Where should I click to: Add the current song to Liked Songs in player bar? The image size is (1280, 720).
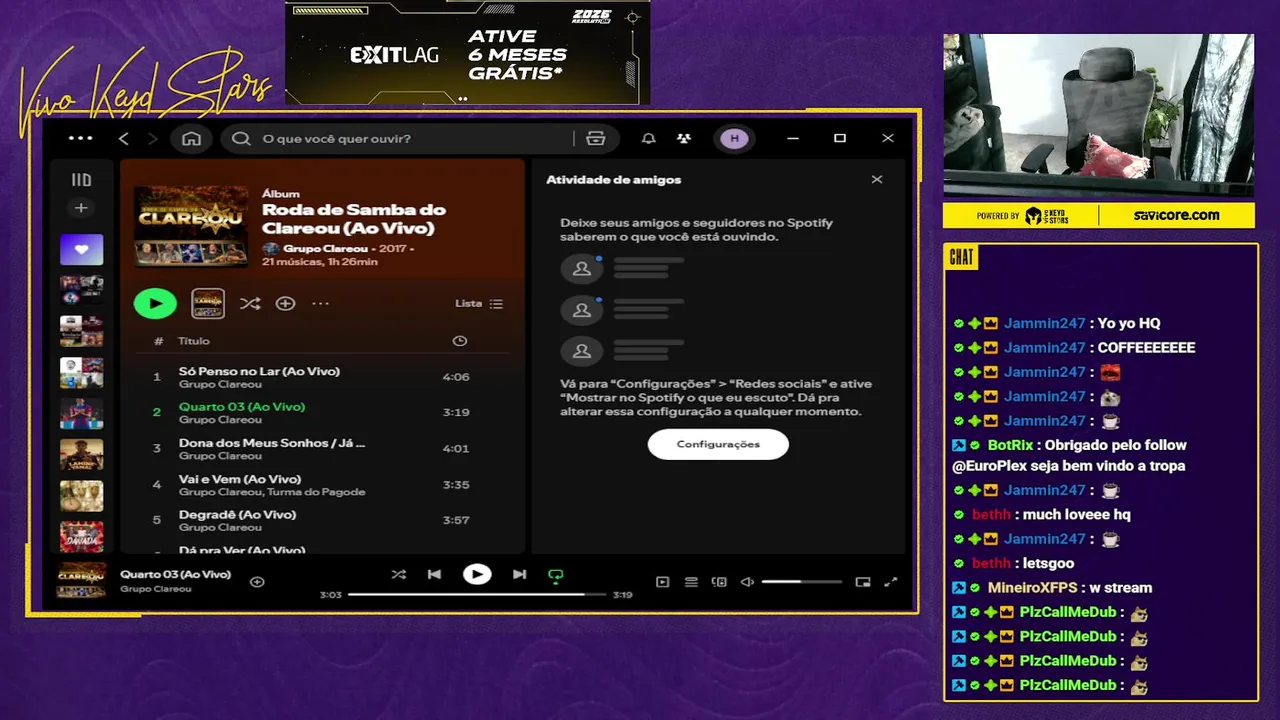(257, 581)
